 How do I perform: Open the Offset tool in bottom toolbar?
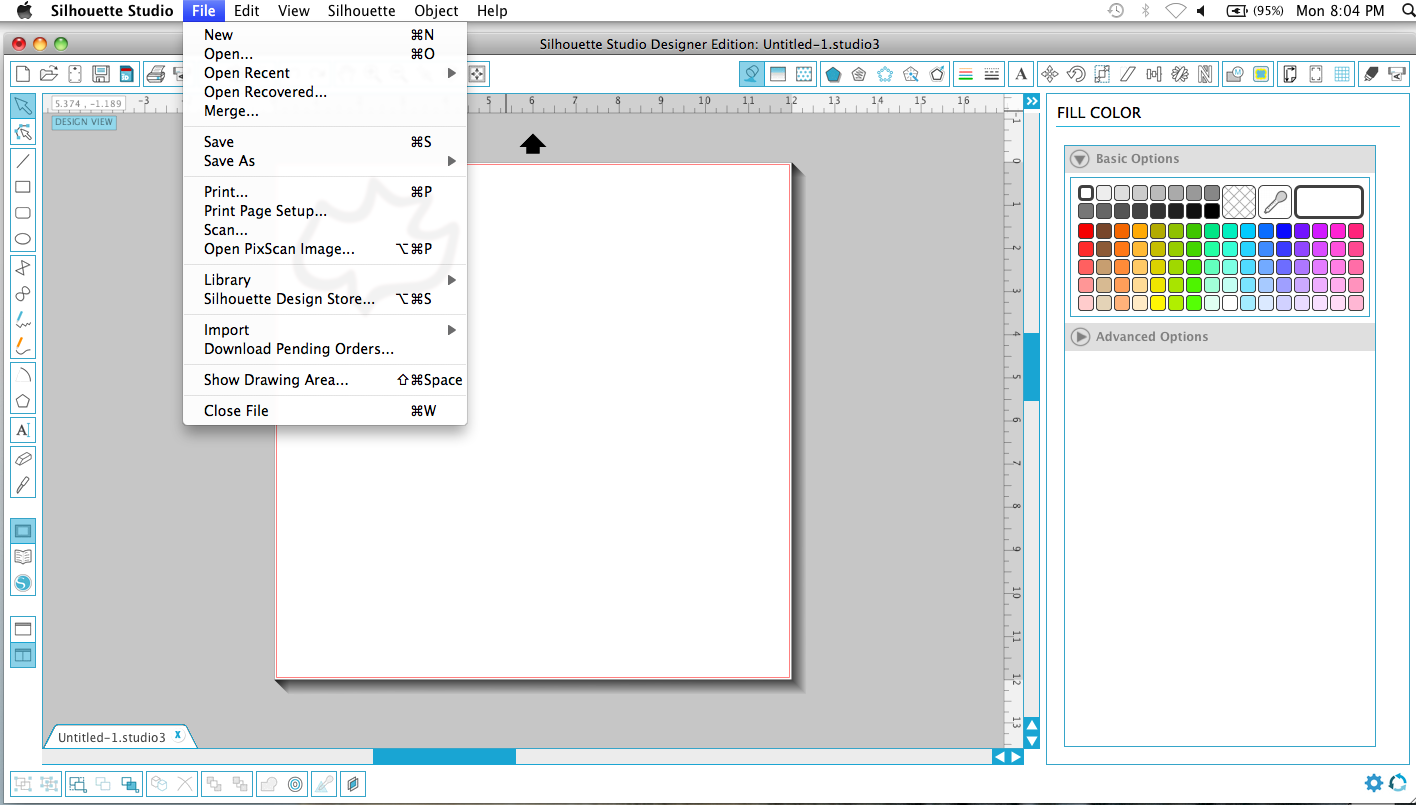pyautogui.click(x=296, y=785)
